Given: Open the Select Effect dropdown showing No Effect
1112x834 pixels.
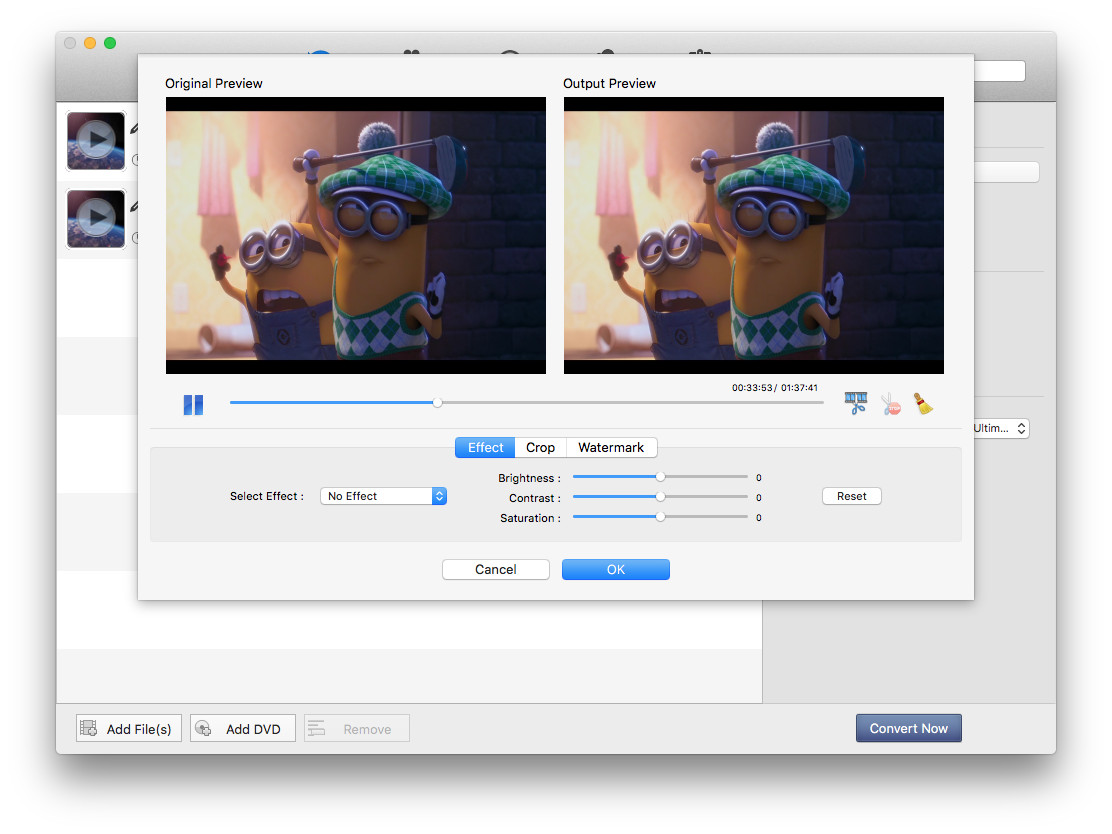Looking at the screenshot, I should tap(383, 496).
